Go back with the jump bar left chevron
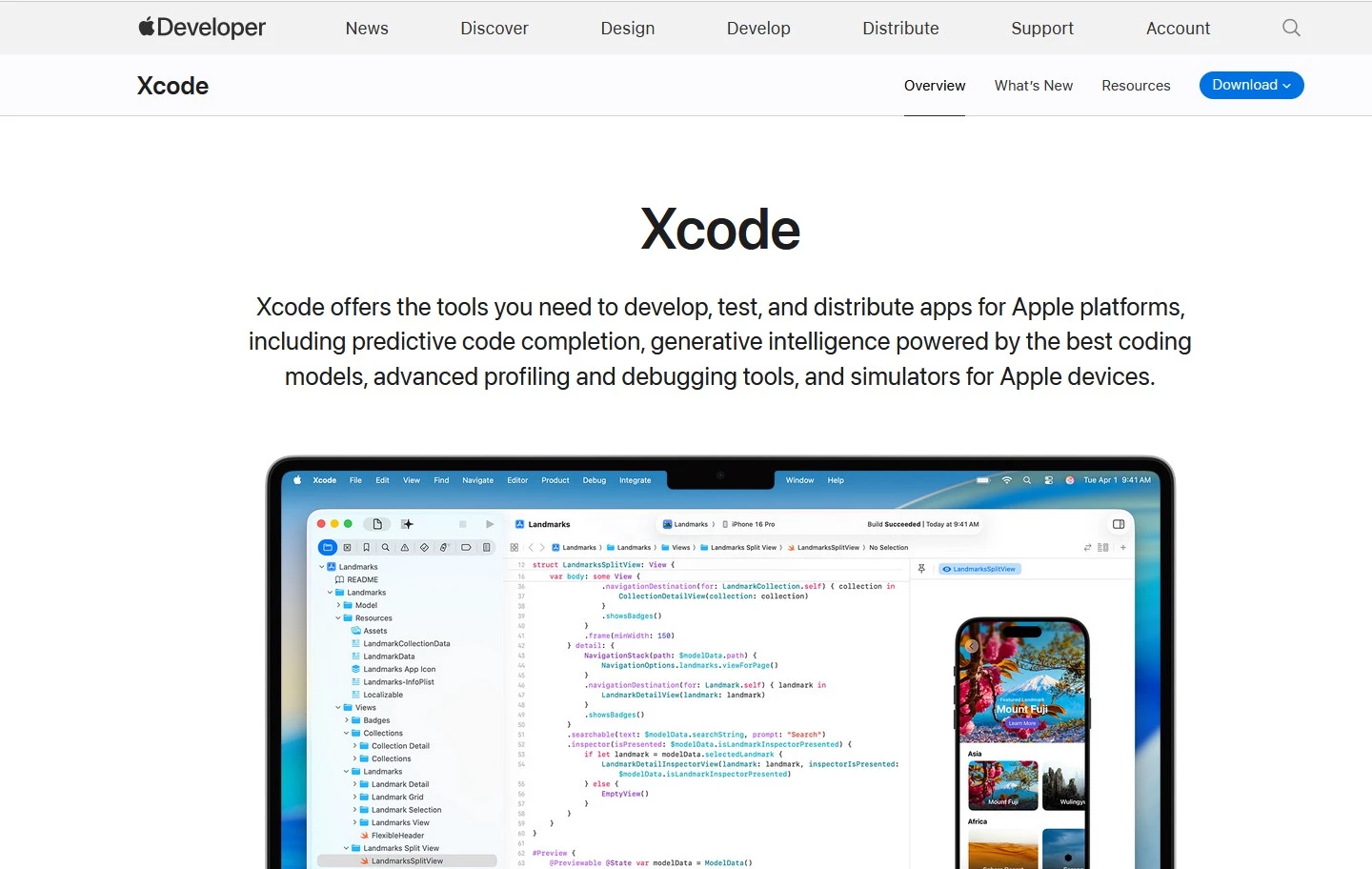The image size is (1372, 869). tap(531, 548)
